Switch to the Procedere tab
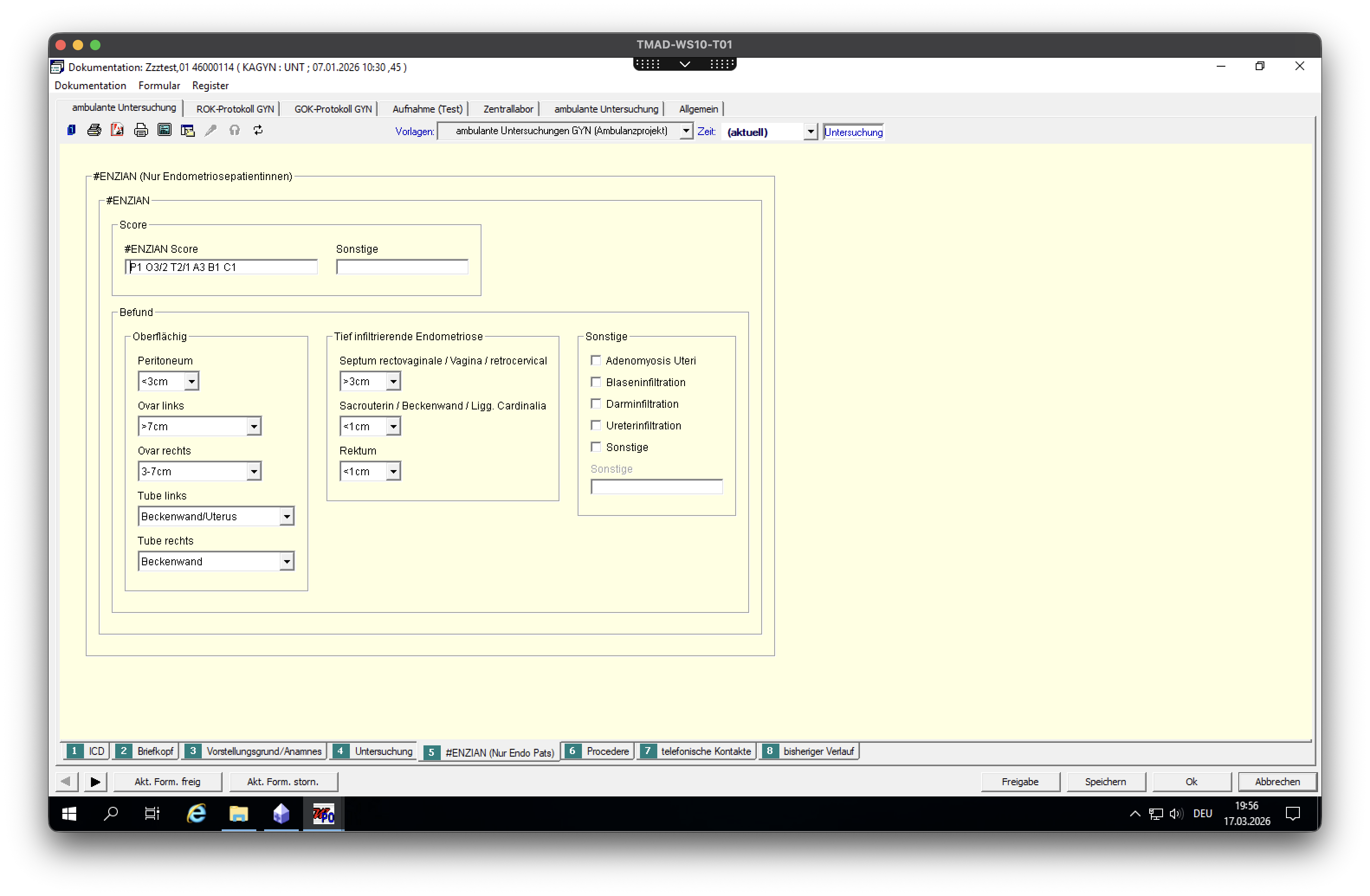 tap(599, 751)
